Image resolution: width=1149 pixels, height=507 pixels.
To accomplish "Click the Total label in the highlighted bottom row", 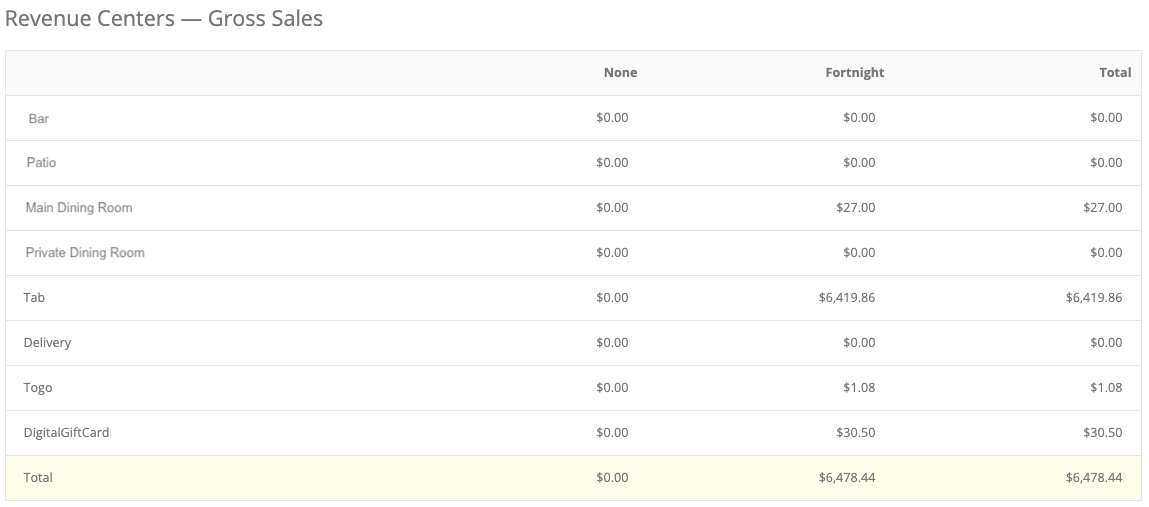I will click(x=38, y=478).
